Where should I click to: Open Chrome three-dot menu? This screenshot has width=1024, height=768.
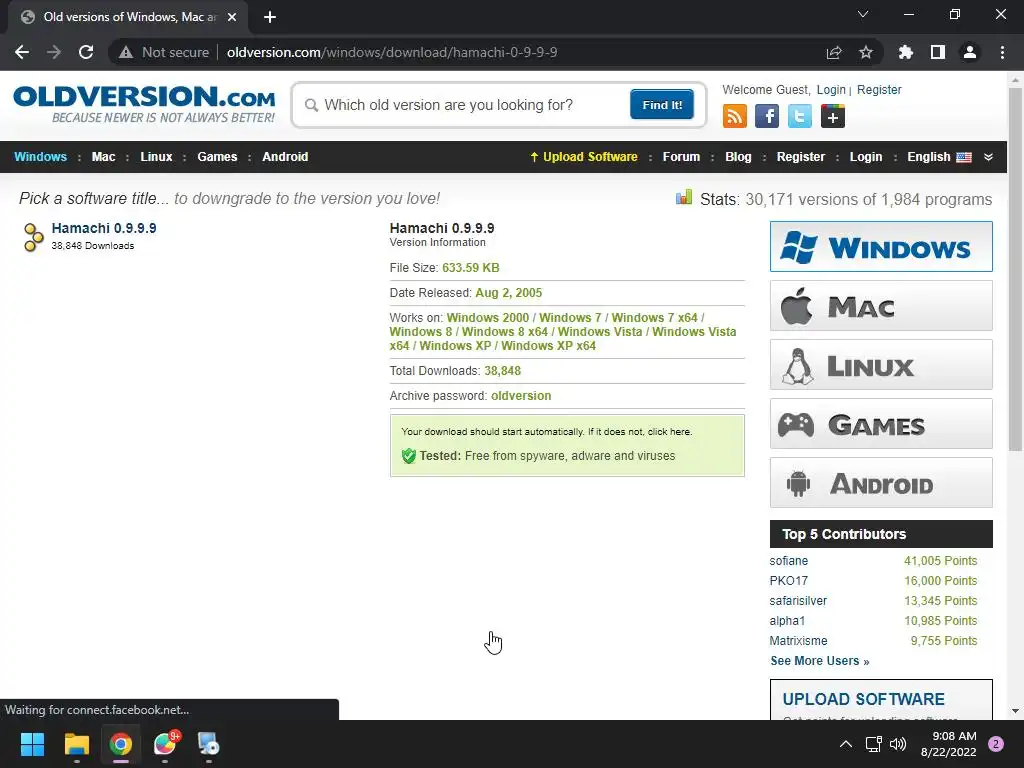tap(1002, 52)
